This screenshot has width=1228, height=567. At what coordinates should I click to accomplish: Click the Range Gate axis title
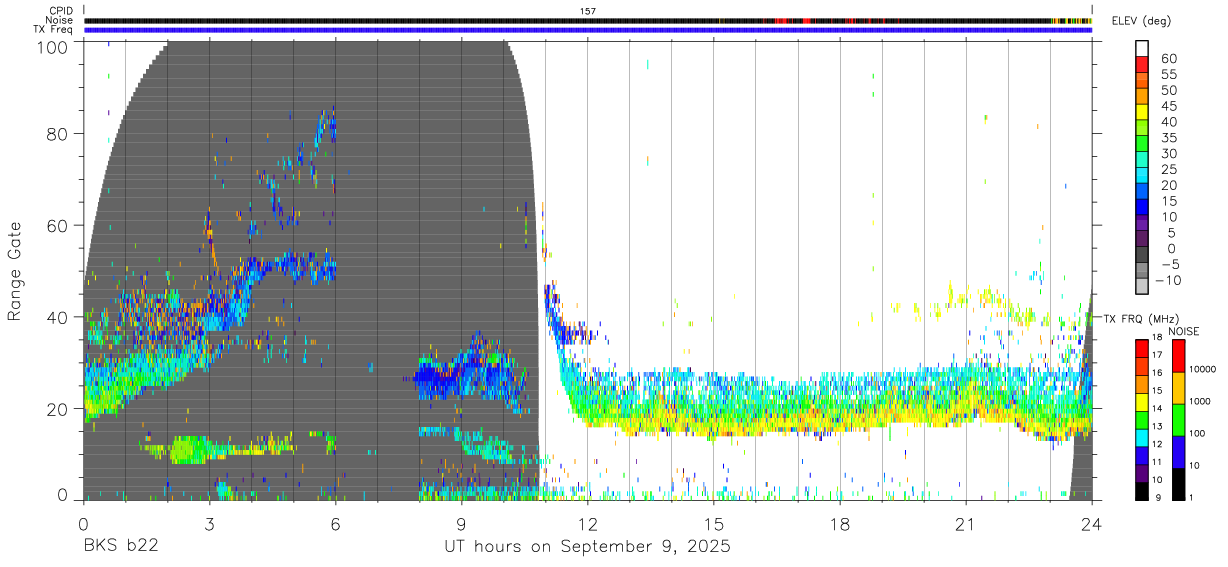tap(15, 270)
